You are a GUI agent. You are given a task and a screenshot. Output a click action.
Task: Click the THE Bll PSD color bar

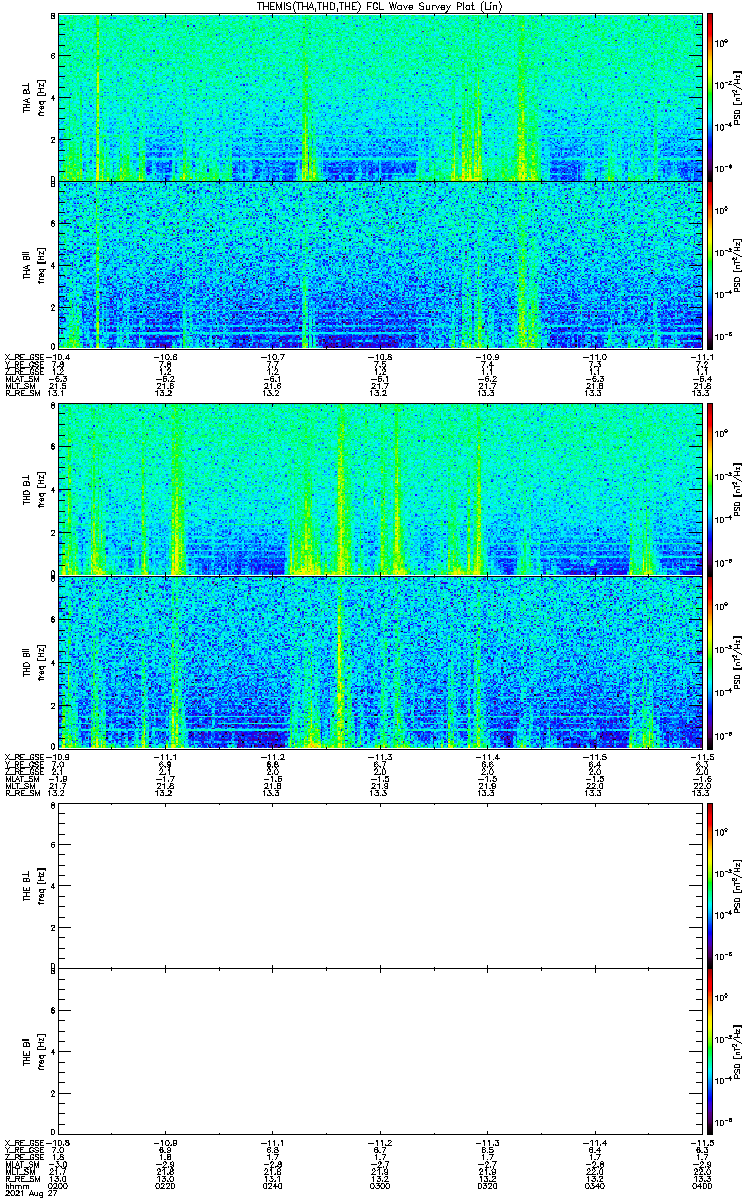(711, 1052)
